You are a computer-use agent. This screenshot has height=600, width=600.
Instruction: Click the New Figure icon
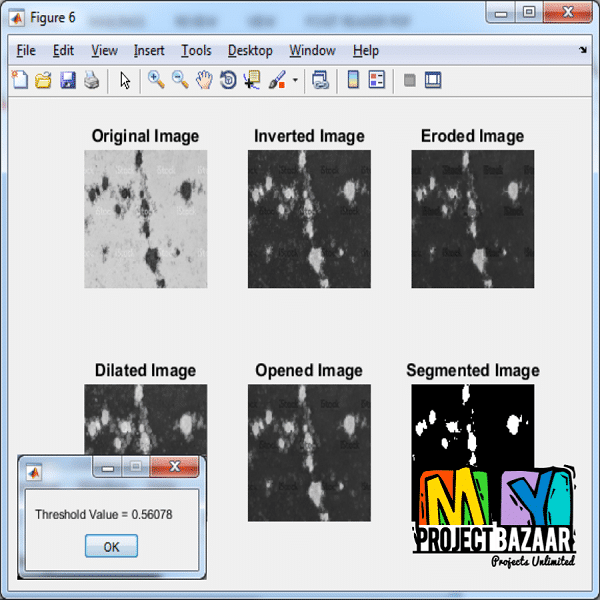pyautogui.click(x=20, y=80)
